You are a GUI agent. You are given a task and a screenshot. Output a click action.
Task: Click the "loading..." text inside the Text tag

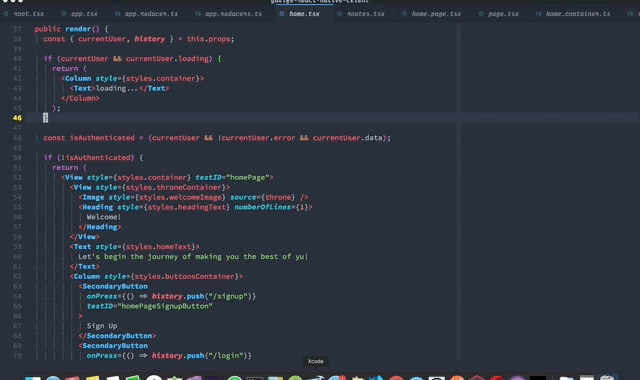[117, 88]
